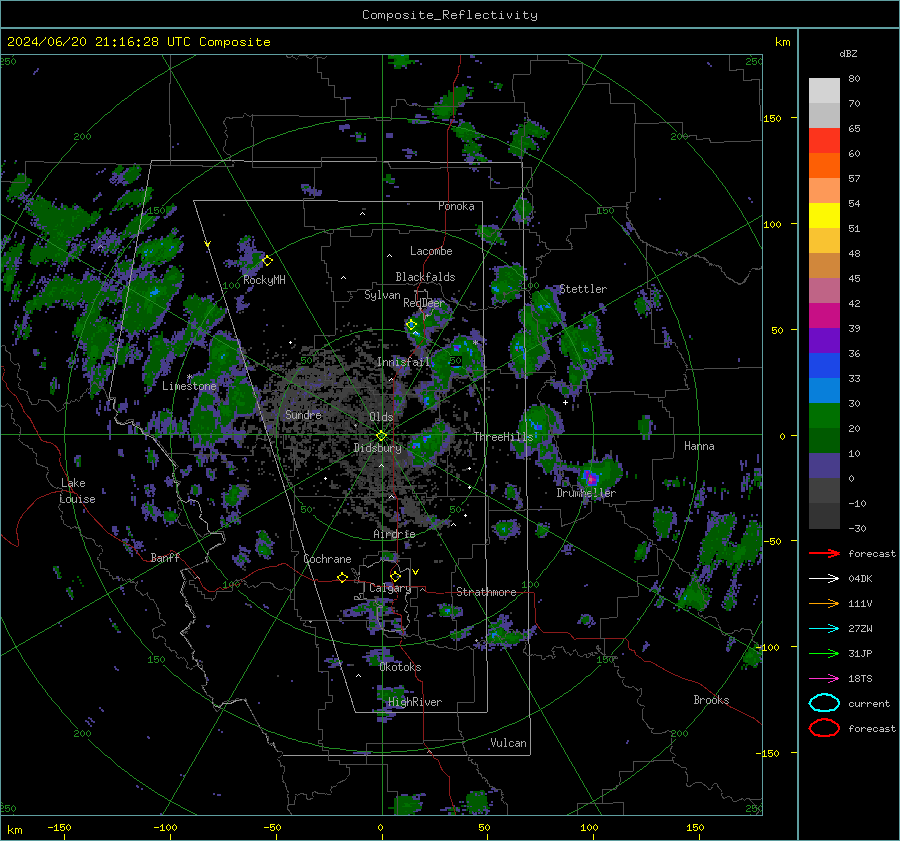Click the ThreeHills city label

pyautogui.click(x=503, y=437)
